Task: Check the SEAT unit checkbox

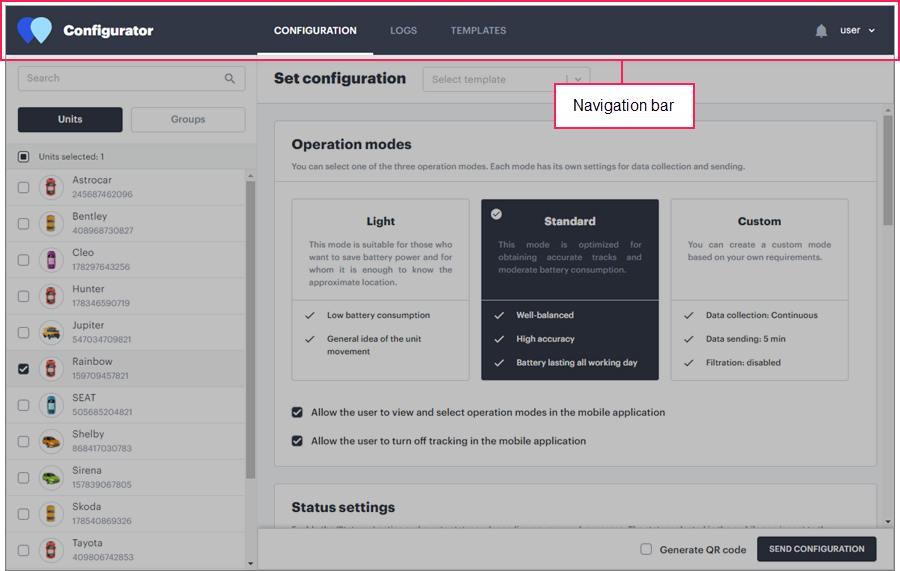Action: [24, 405]
